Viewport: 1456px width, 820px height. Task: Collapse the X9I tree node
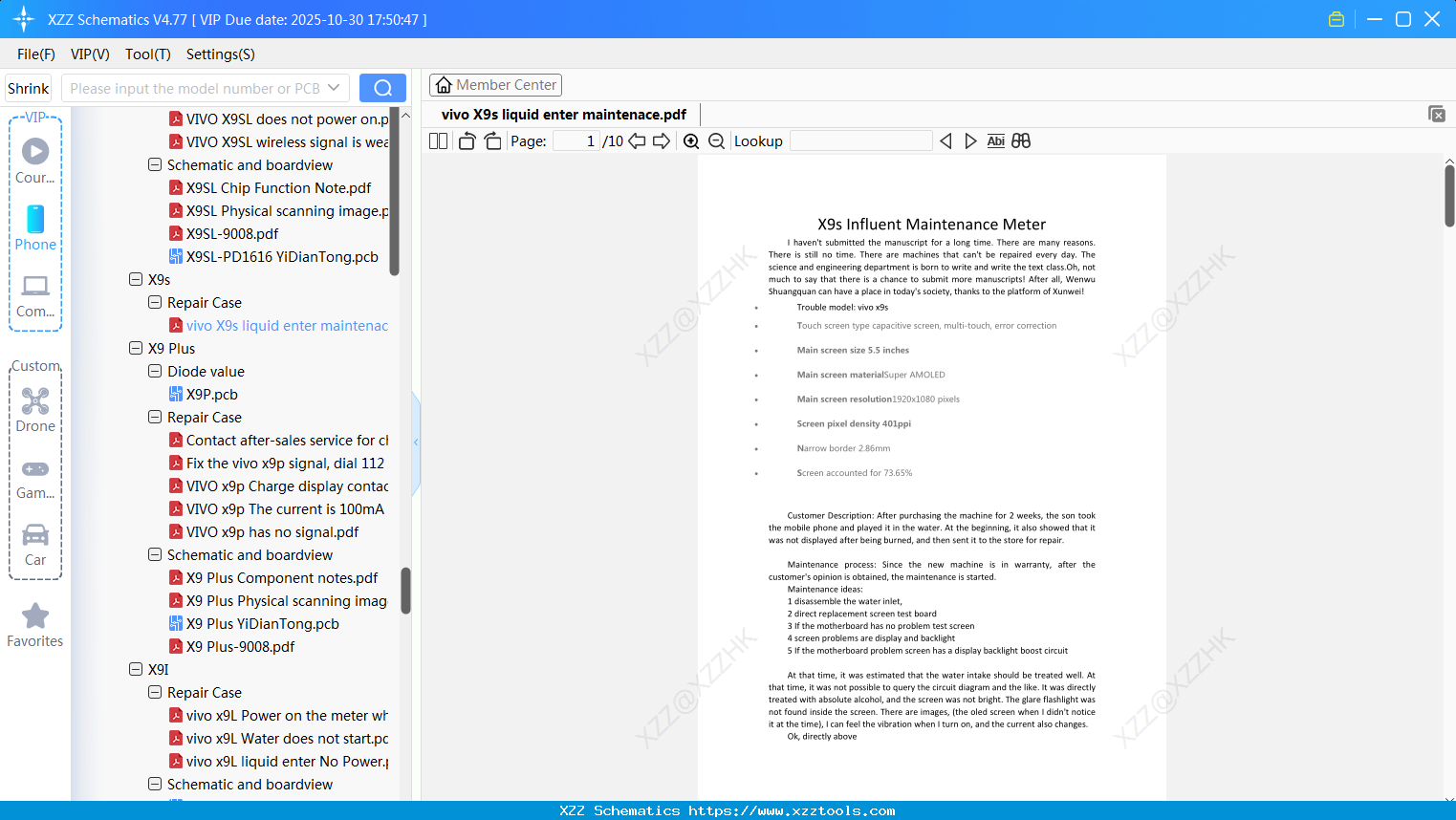pyautogui.click(x=136, y=670)
